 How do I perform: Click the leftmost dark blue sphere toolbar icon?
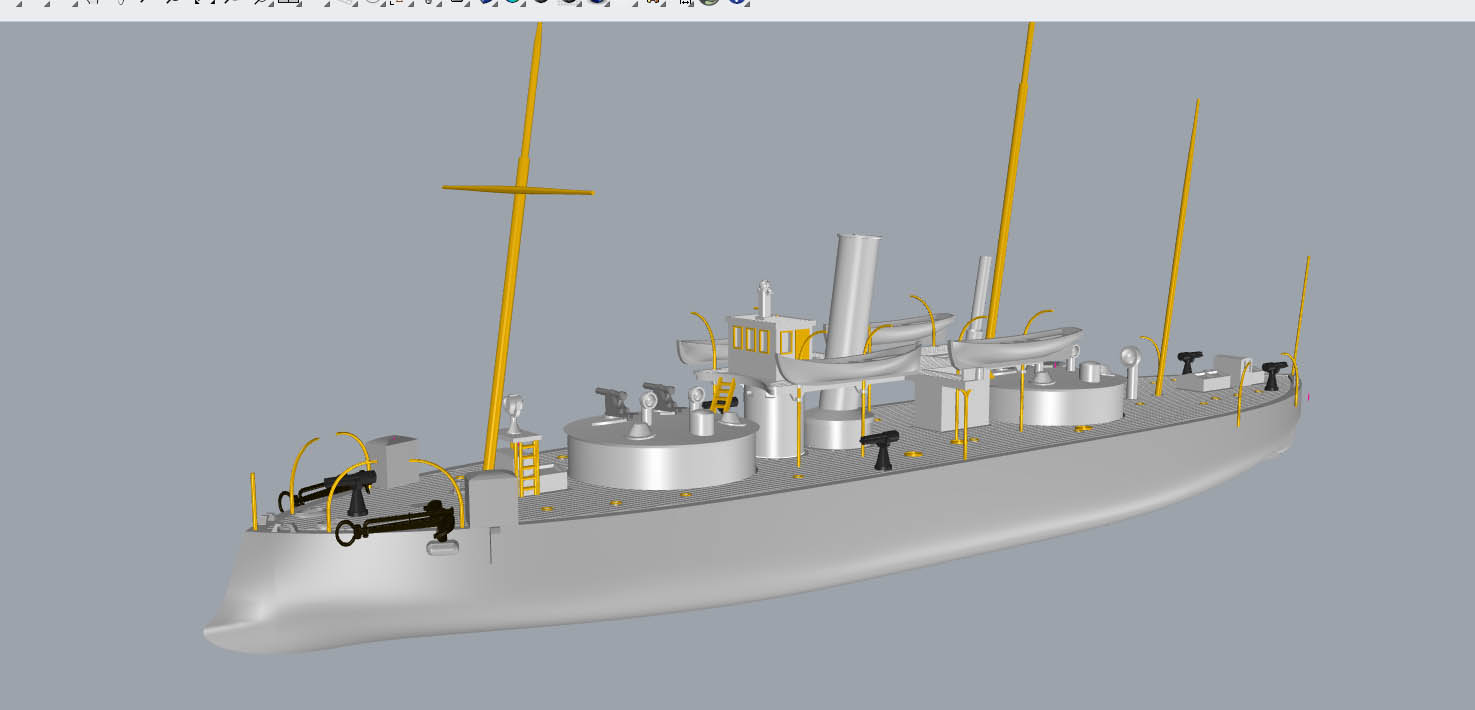pyautogui.click(x=486, y=2)
